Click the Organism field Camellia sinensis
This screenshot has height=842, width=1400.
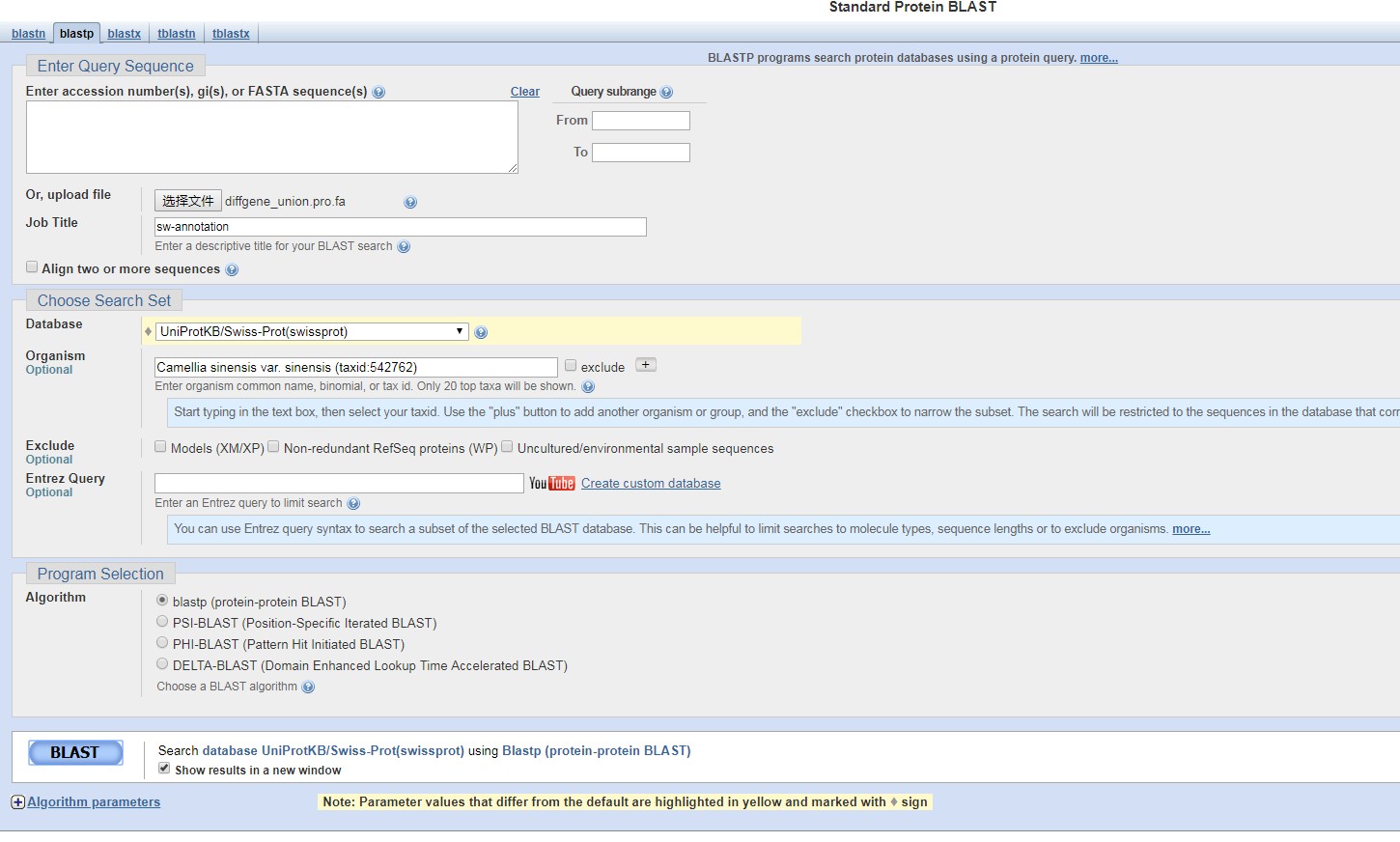(x=356, y=367)
